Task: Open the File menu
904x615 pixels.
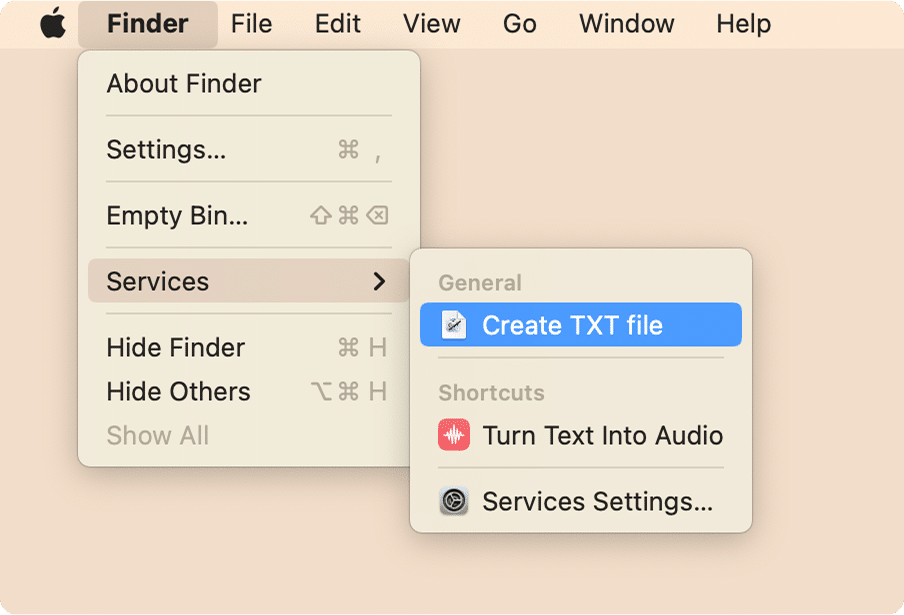Action: pyautogui.click(x=251, y=24)
